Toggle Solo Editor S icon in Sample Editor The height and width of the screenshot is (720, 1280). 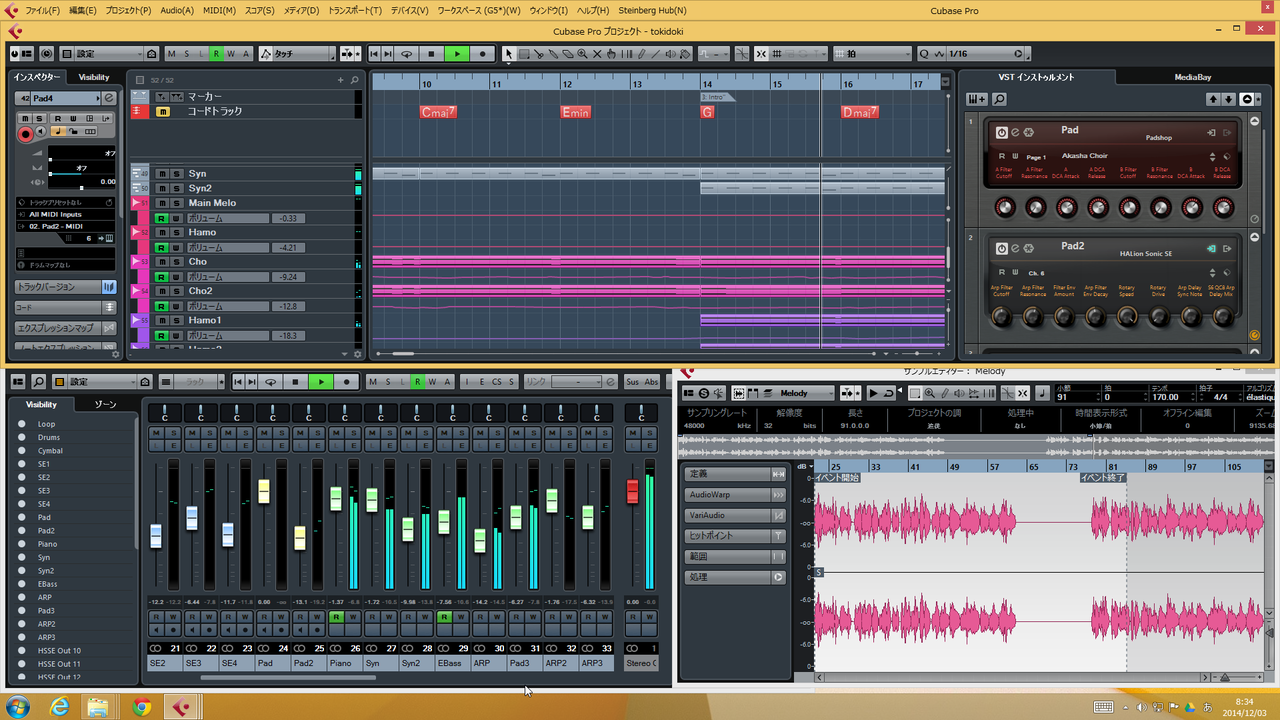click(704, 393)
